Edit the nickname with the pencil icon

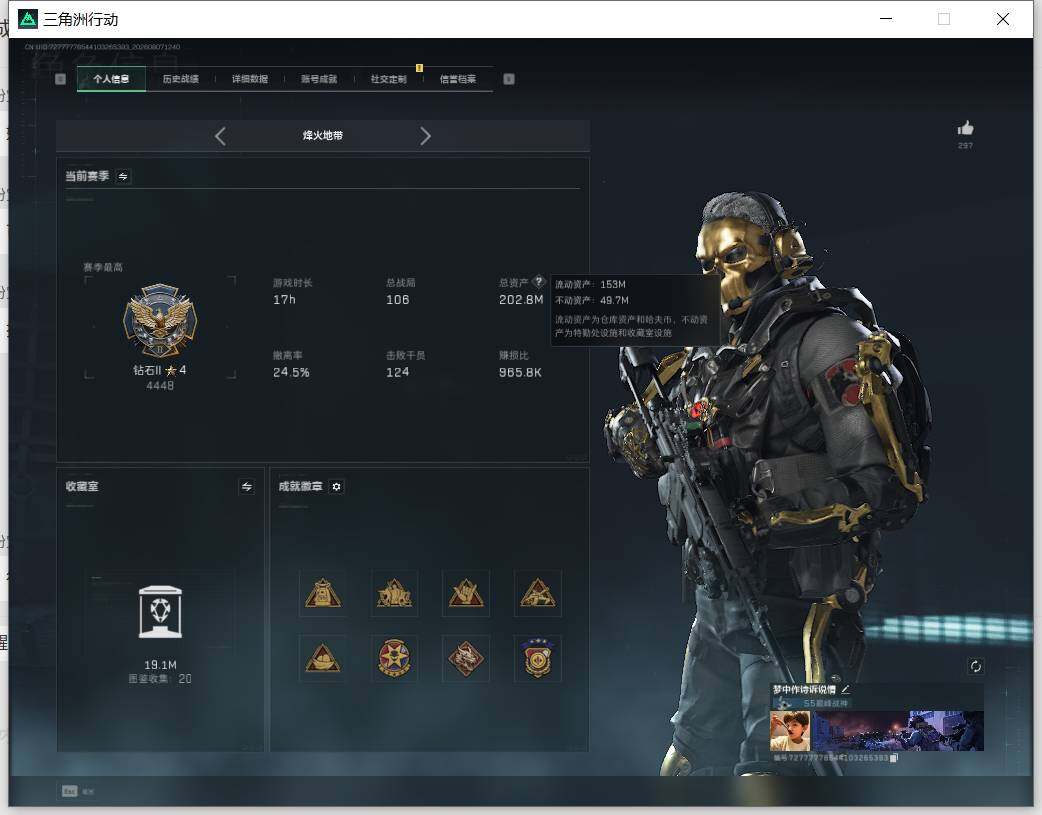845,690
